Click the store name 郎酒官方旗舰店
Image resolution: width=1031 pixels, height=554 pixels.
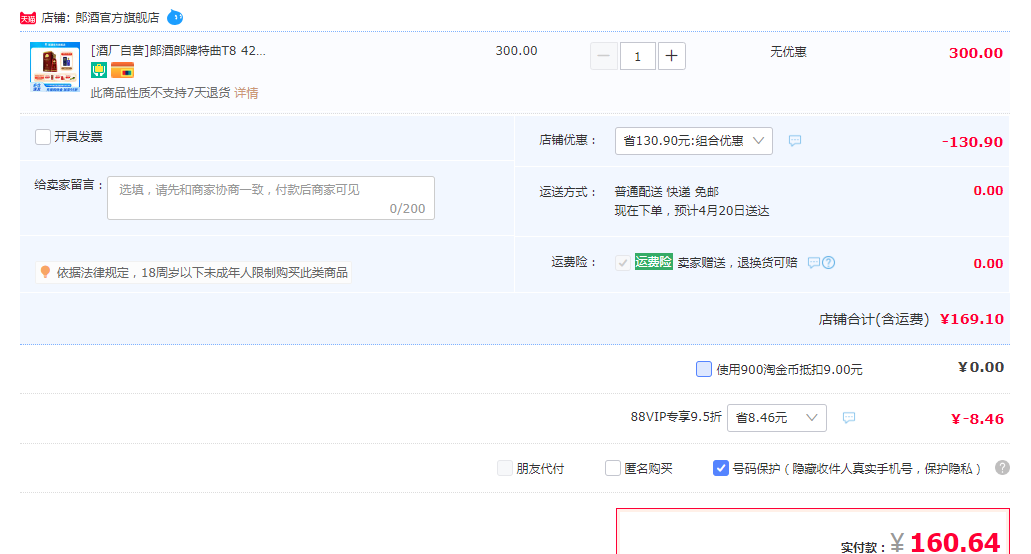117,18
